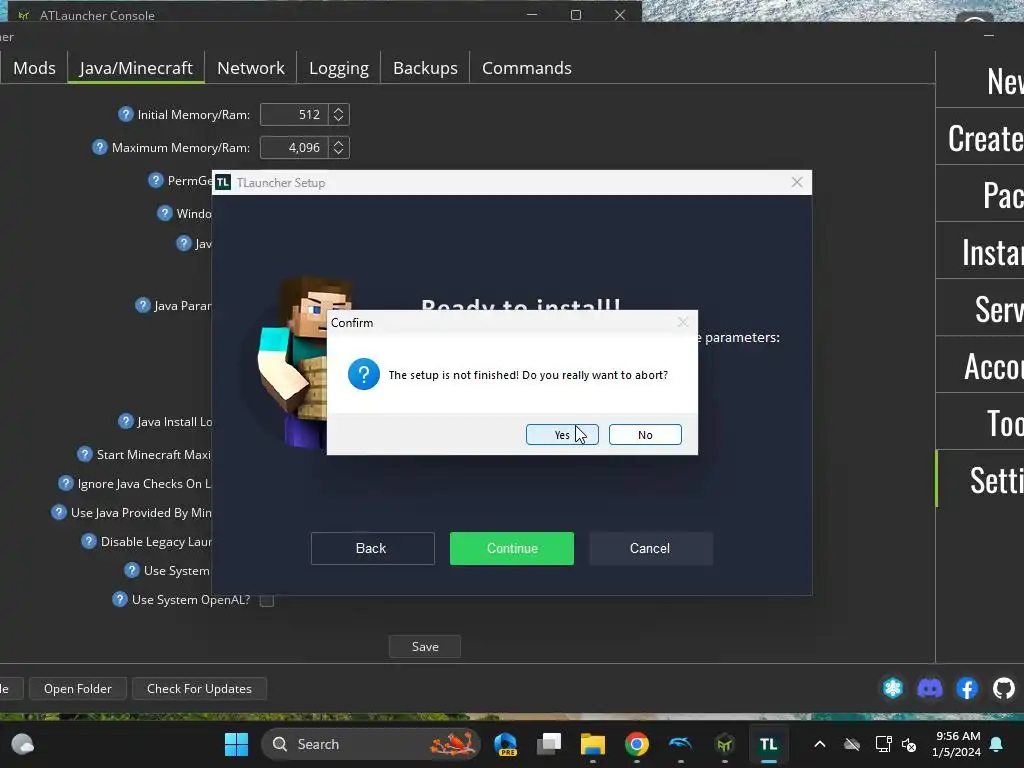Open Accounts in ATLauncher sidebar
The image size is (1024, 768).
pos(980,366)
